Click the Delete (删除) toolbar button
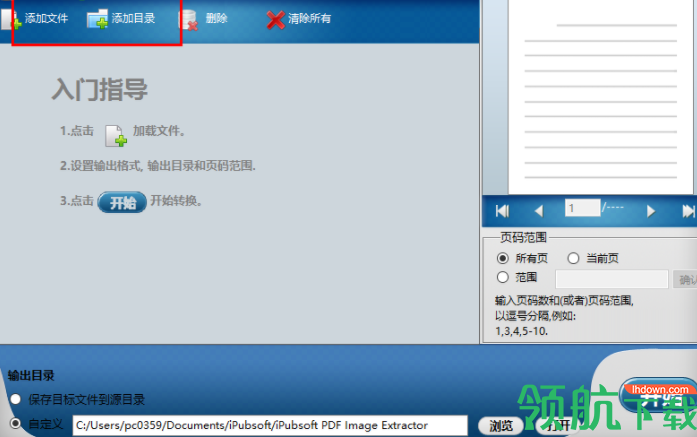The width and height of the screenshot is (697, 437). point(203,19)
